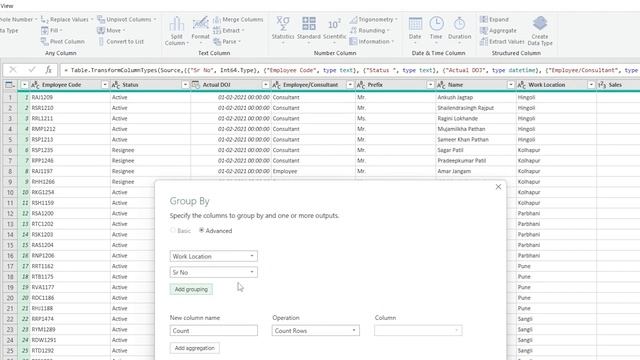The image size is (640, 360).
Task: Click Unpivot Columns
Action: (x=127, y=20)
